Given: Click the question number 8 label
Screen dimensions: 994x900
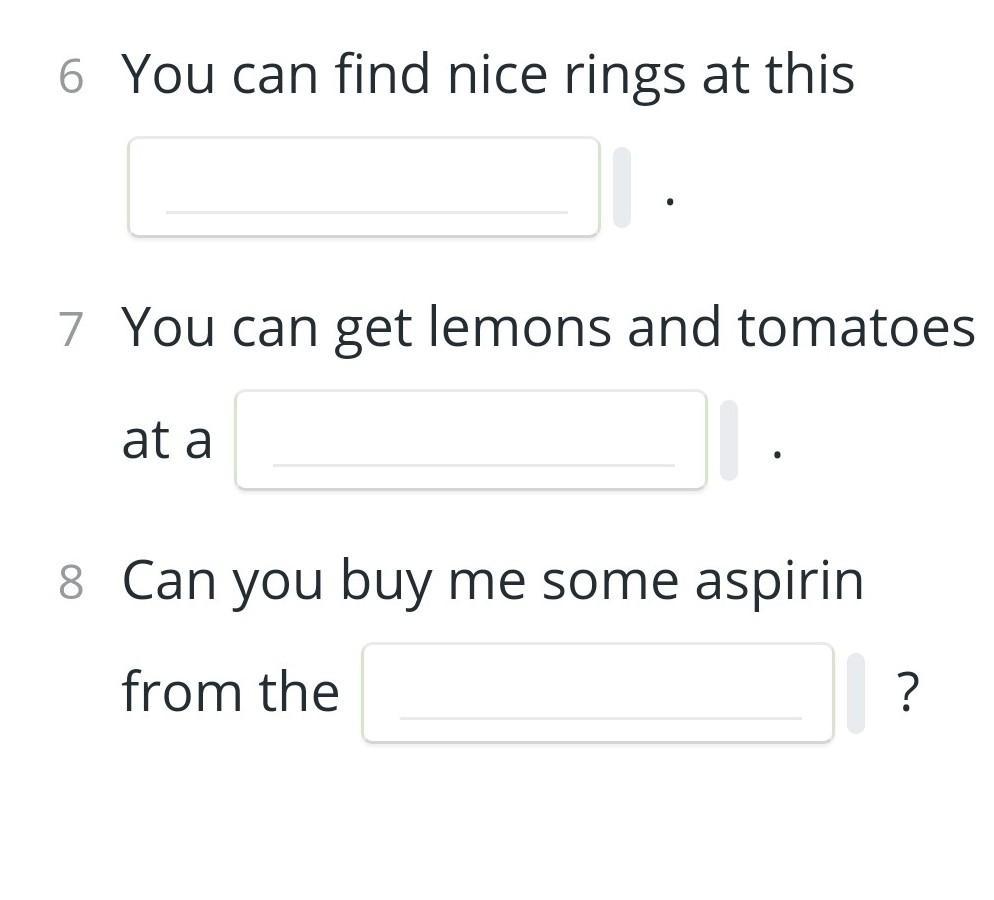Looking at the screenshot, I should [x=71, y=582].
